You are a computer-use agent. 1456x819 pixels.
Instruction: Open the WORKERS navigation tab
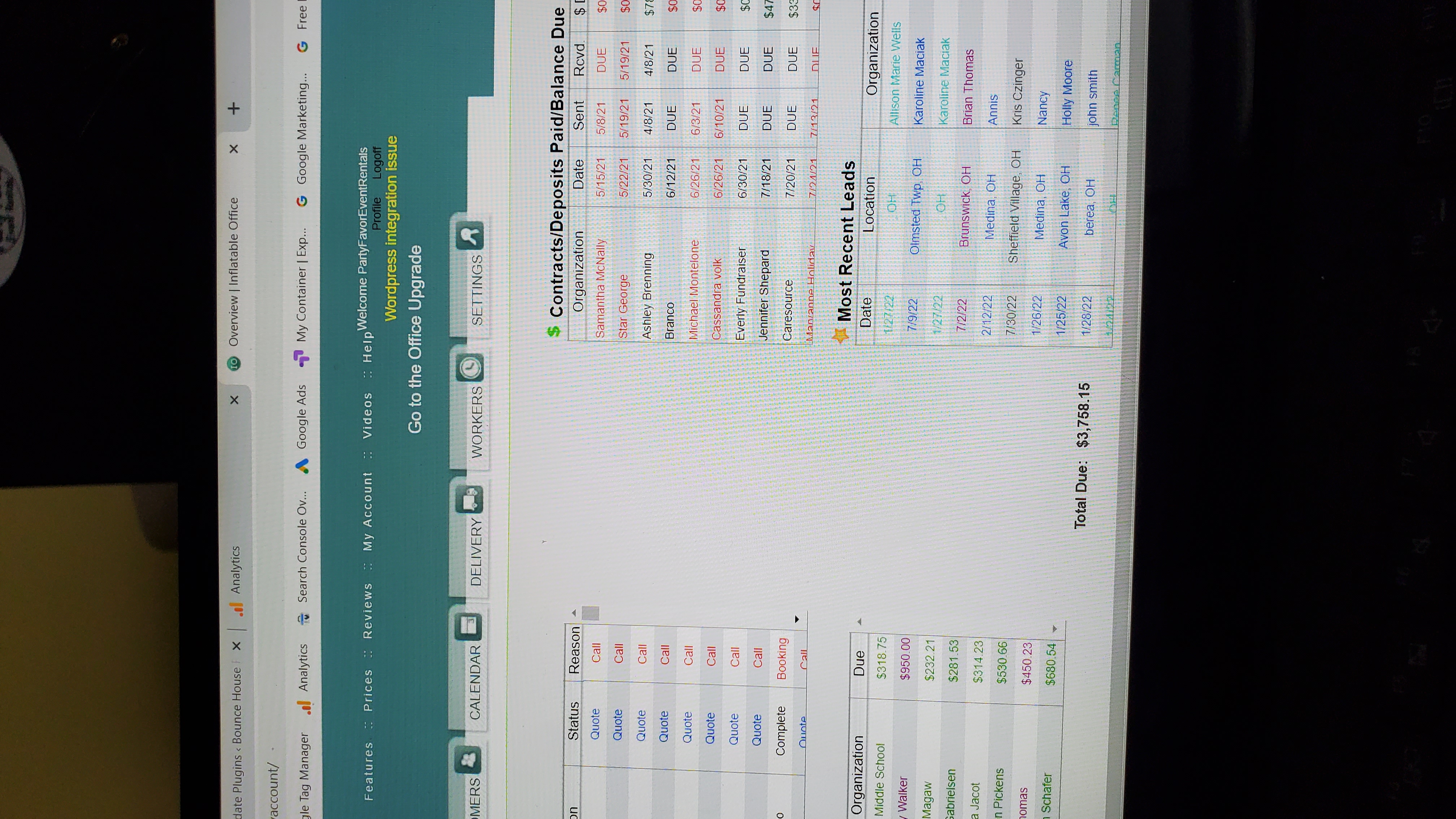[x=477, y=422]
